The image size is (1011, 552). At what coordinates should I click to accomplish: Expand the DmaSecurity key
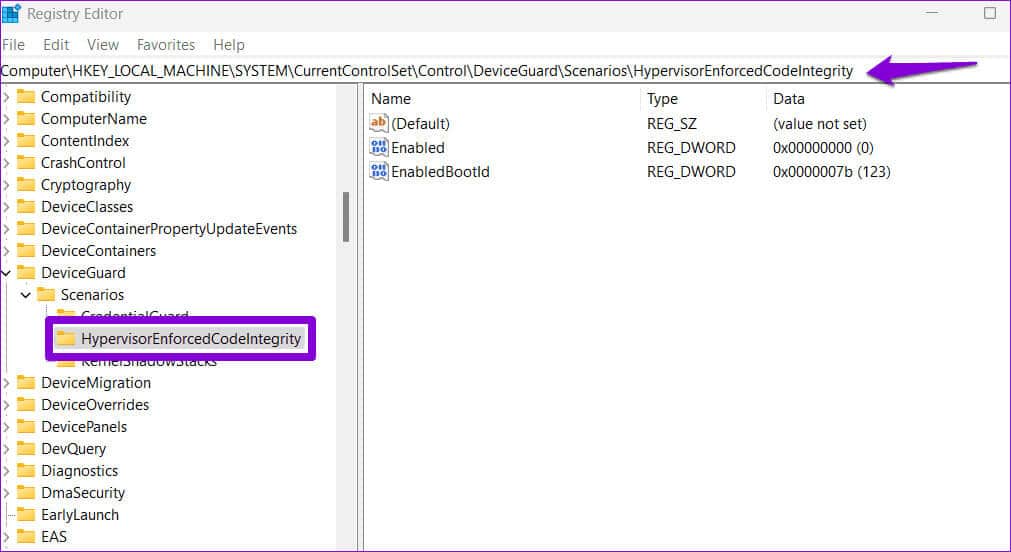pos(6,493)
